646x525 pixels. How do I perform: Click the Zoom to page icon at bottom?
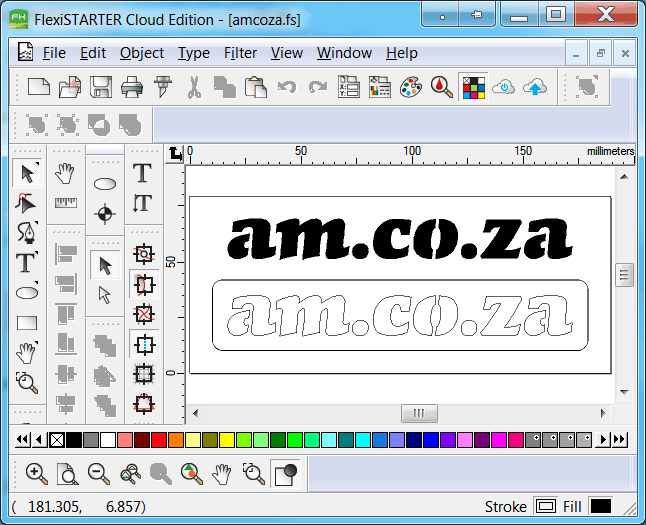pos(68,474)
